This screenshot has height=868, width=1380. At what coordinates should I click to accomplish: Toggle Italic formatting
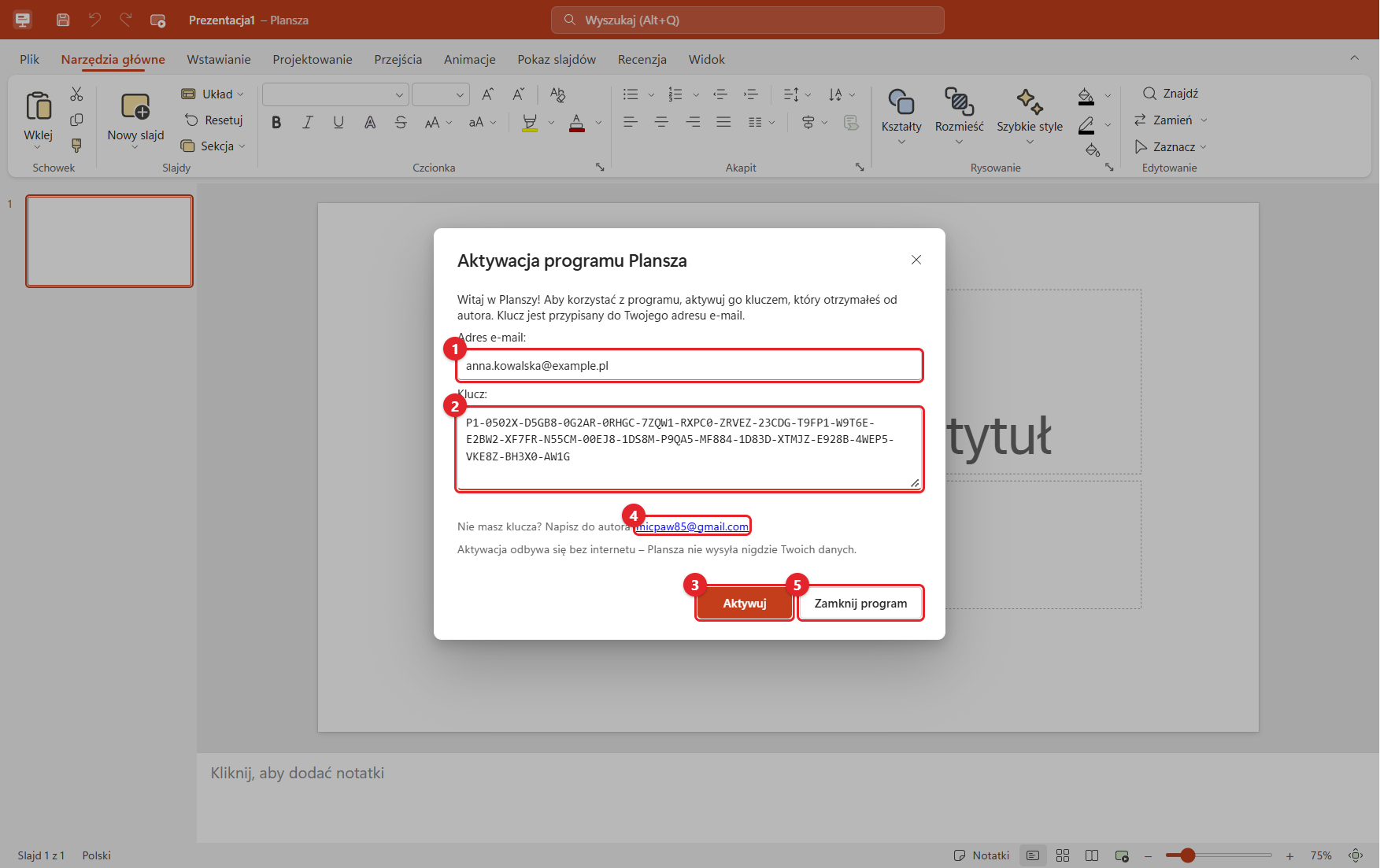tap(308, 122)
